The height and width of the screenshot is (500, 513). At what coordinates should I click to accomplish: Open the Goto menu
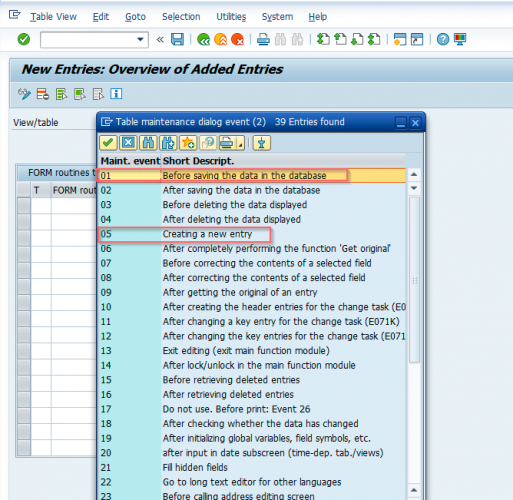[135, 17]
